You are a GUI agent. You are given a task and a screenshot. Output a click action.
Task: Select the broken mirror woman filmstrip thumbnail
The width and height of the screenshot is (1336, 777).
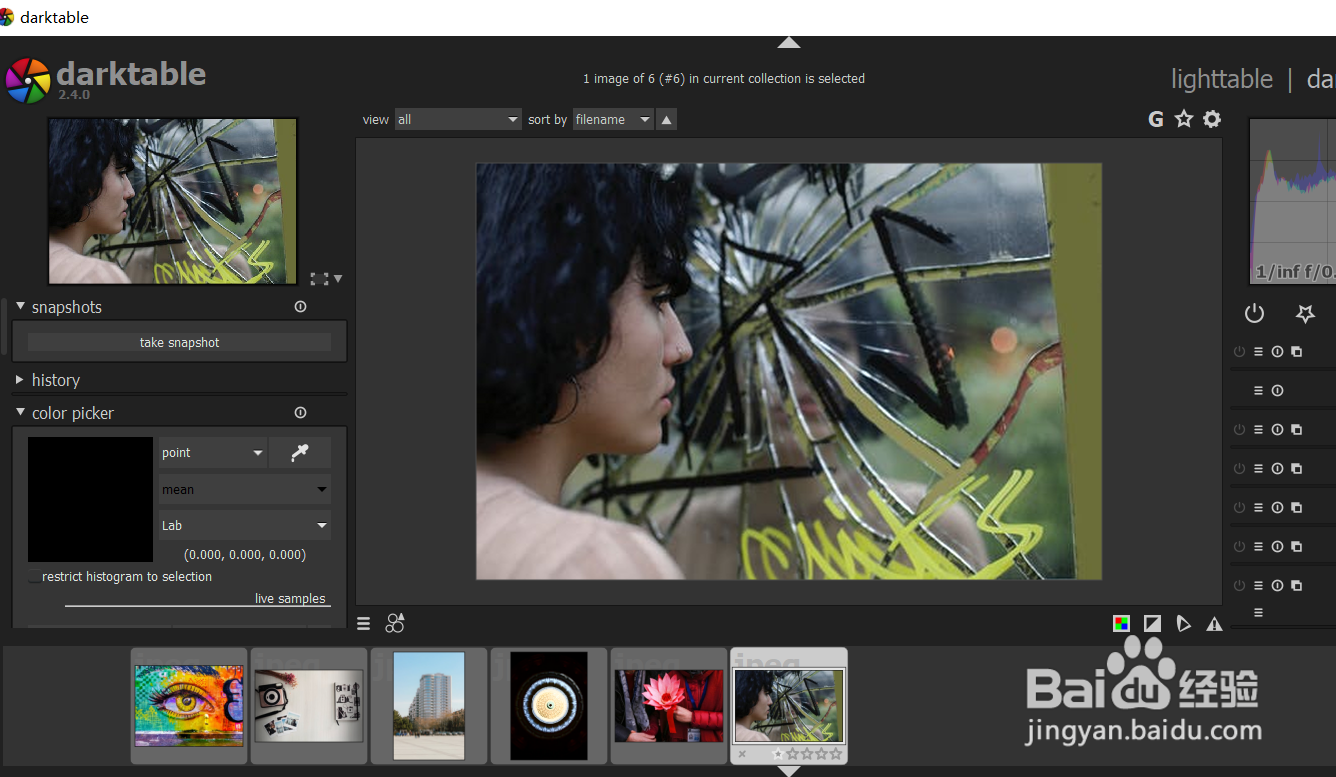[x=789, y=706]
